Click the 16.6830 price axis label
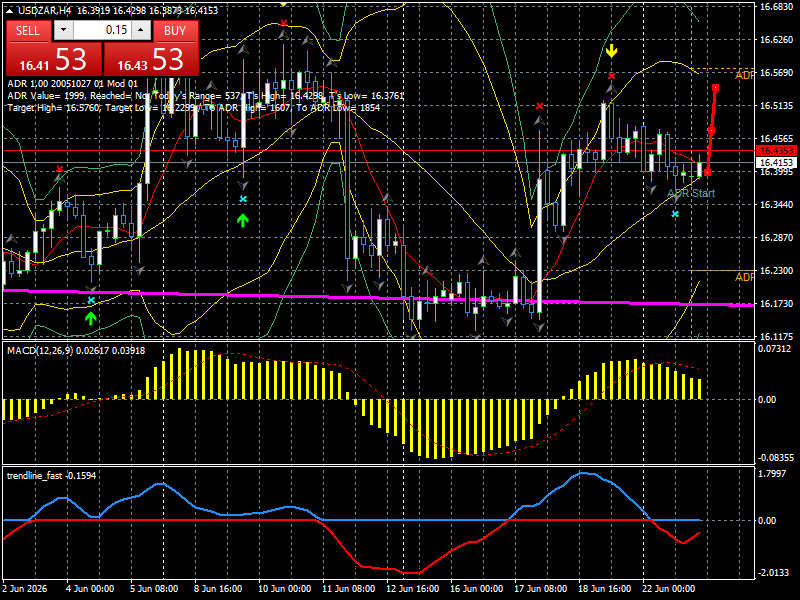 point(777,7)
